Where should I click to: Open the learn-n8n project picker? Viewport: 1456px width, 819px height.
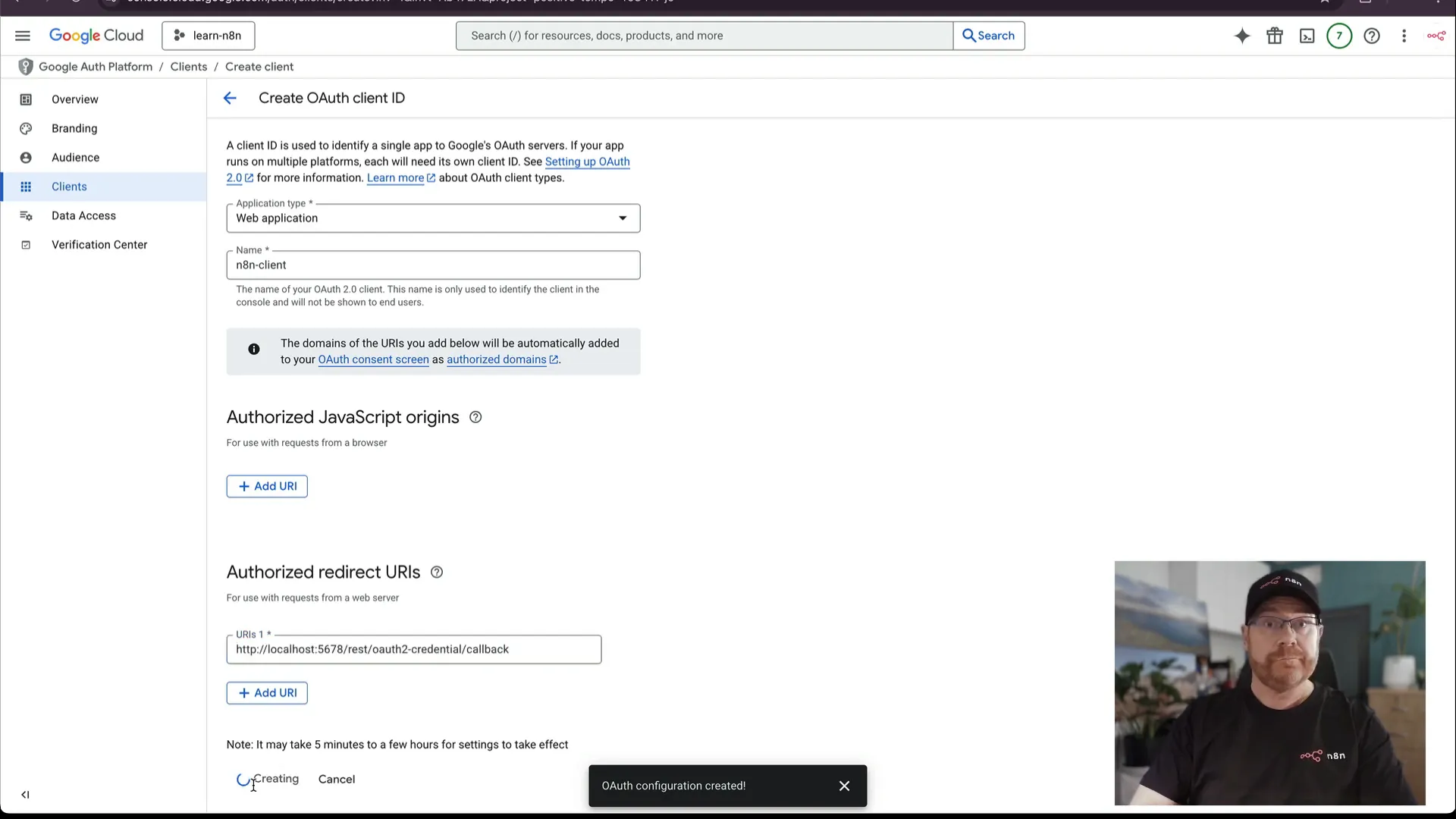click(x=208, y=36)
